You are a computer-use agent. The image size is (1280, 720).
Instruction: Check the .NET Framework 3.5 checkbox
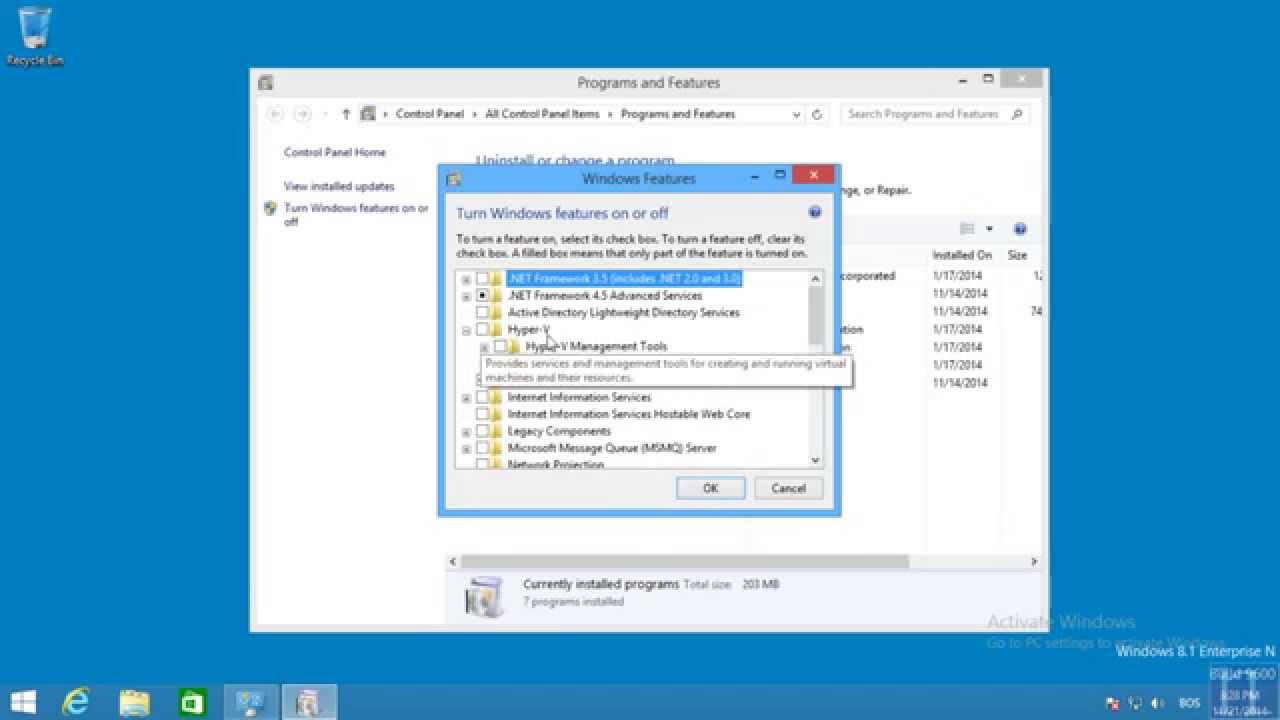click(482, 279)
